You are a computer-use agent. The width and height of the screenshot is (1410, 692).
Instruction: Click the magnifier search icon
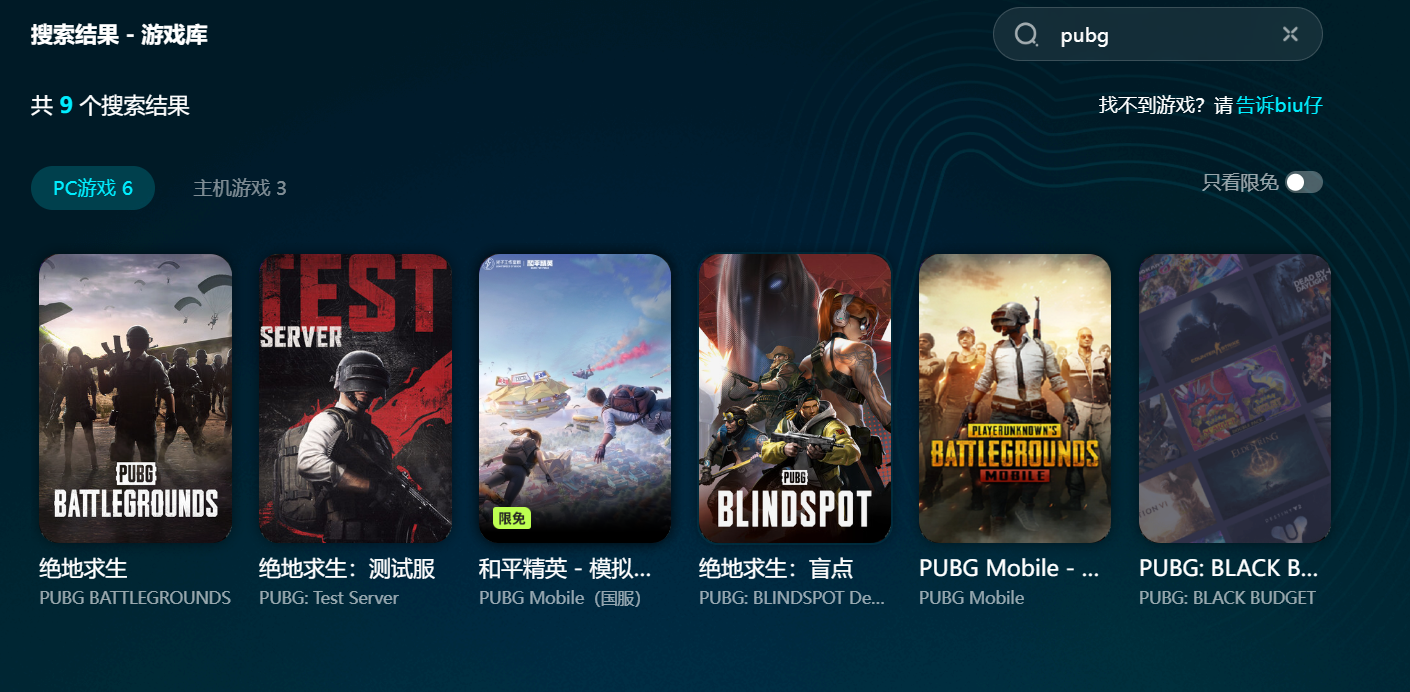(x=1026, y=35)
